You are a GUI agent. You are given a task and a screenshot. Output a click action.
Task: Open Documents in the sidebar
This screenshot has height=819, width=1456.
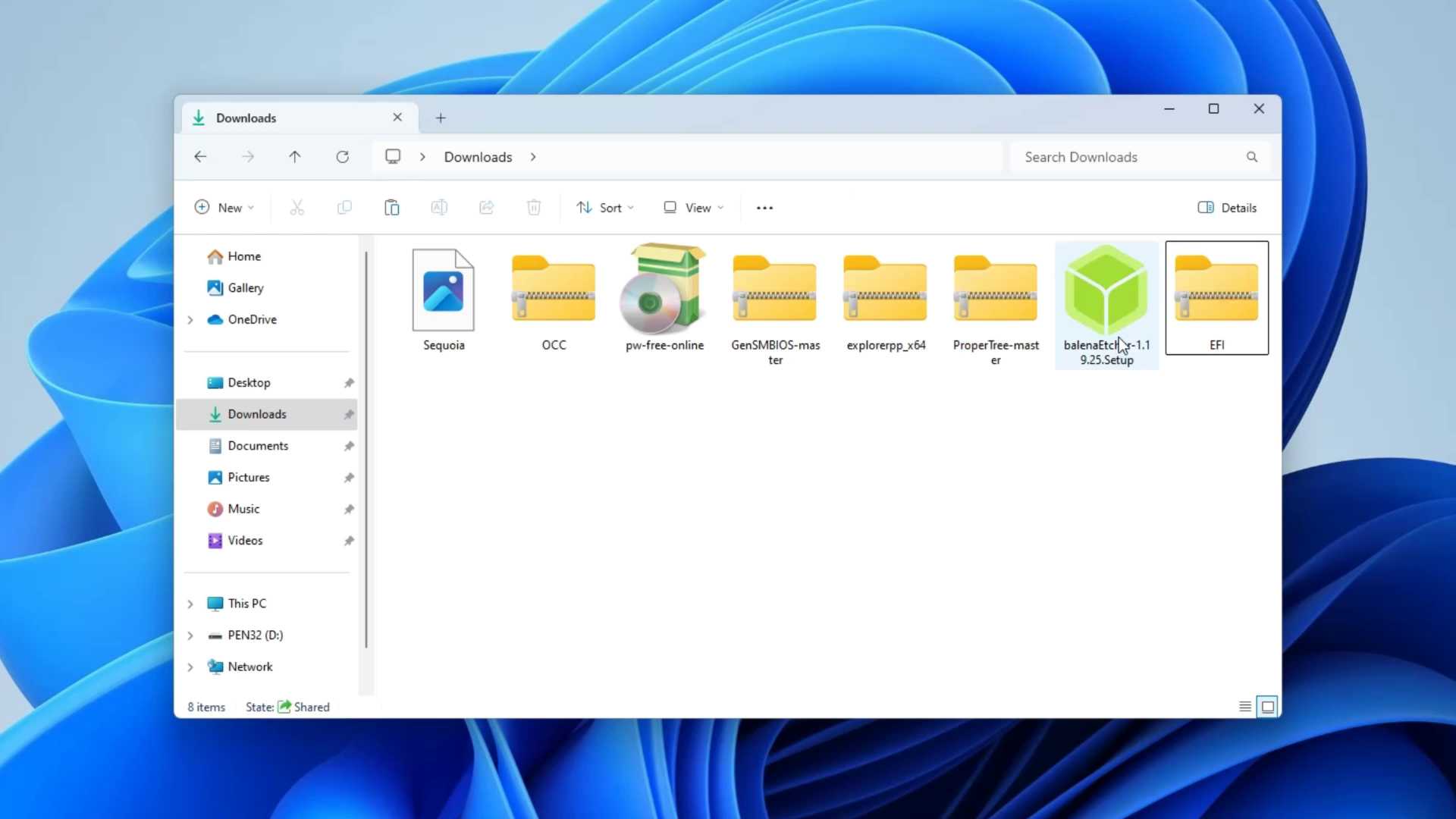(x=258, y=446)
